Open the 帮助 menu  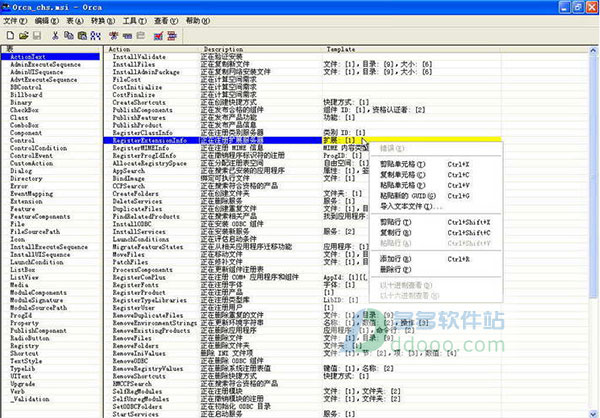[x=197, y=21]
